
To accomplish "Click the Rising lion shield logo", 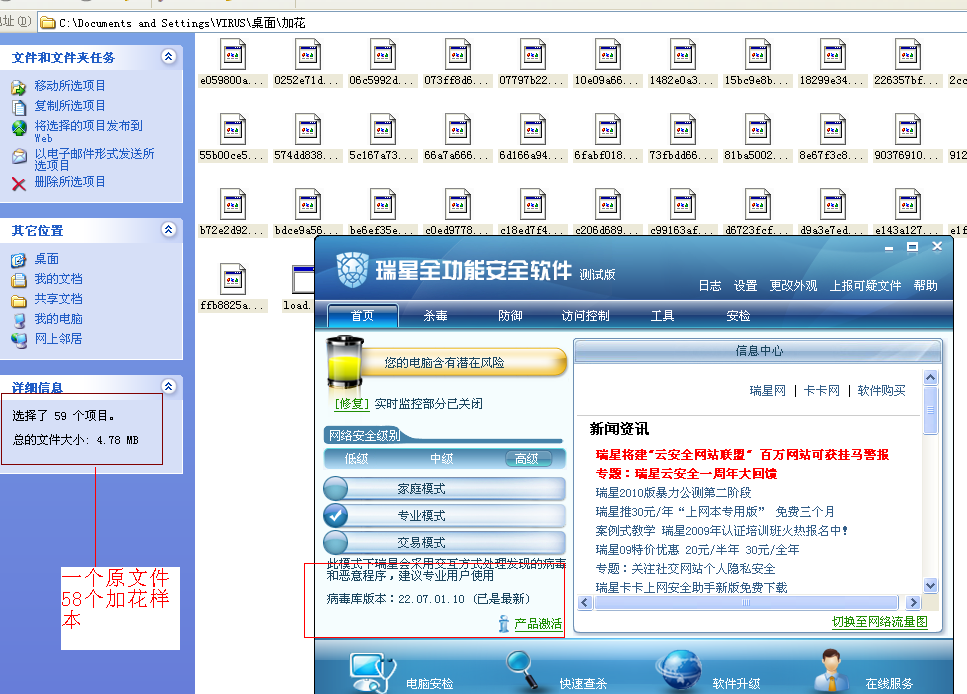I will 353,270.
